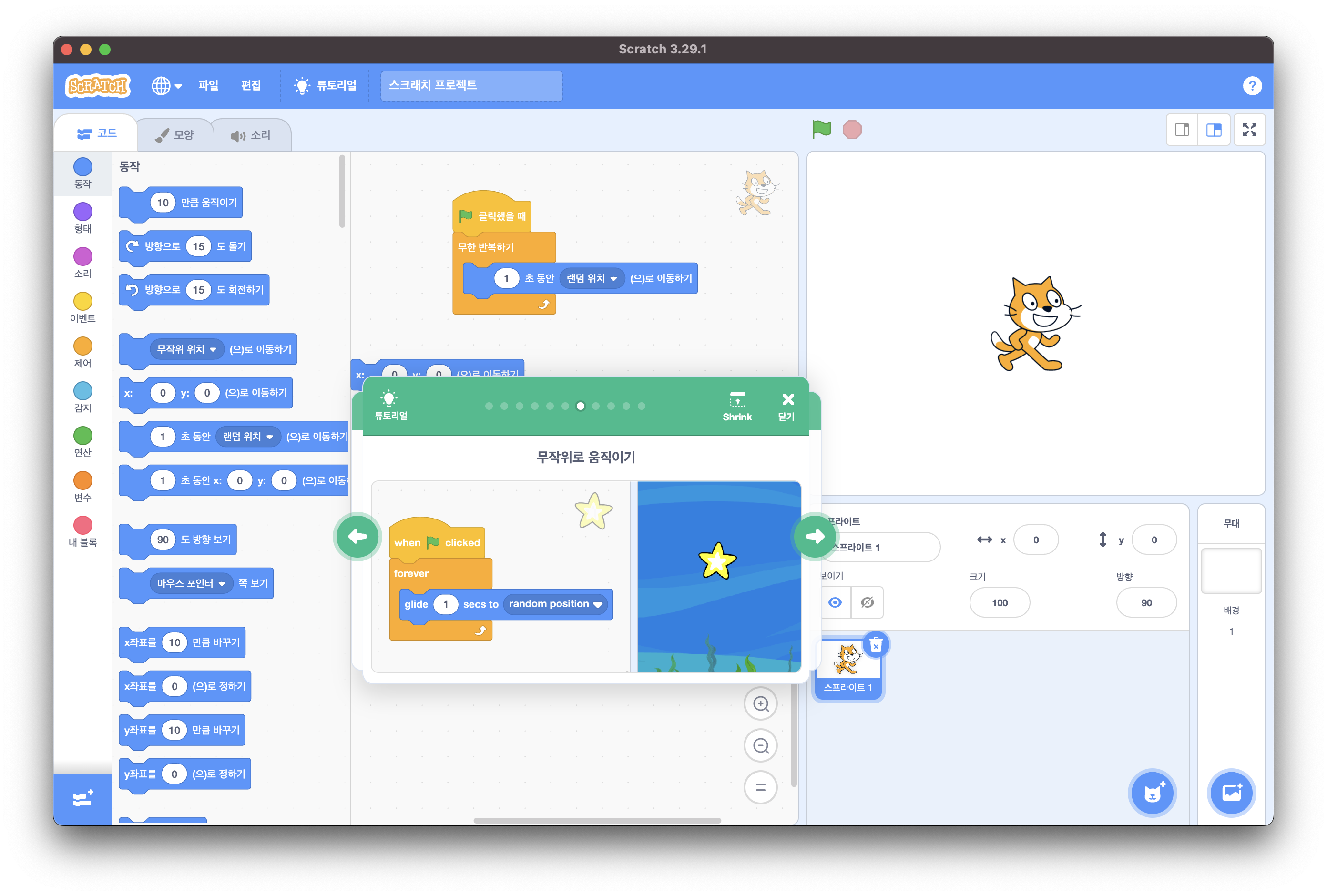Select the 이벤트 yellow category circle
Viewport: 1327px width, 896px height.
[x=83, y=301]
